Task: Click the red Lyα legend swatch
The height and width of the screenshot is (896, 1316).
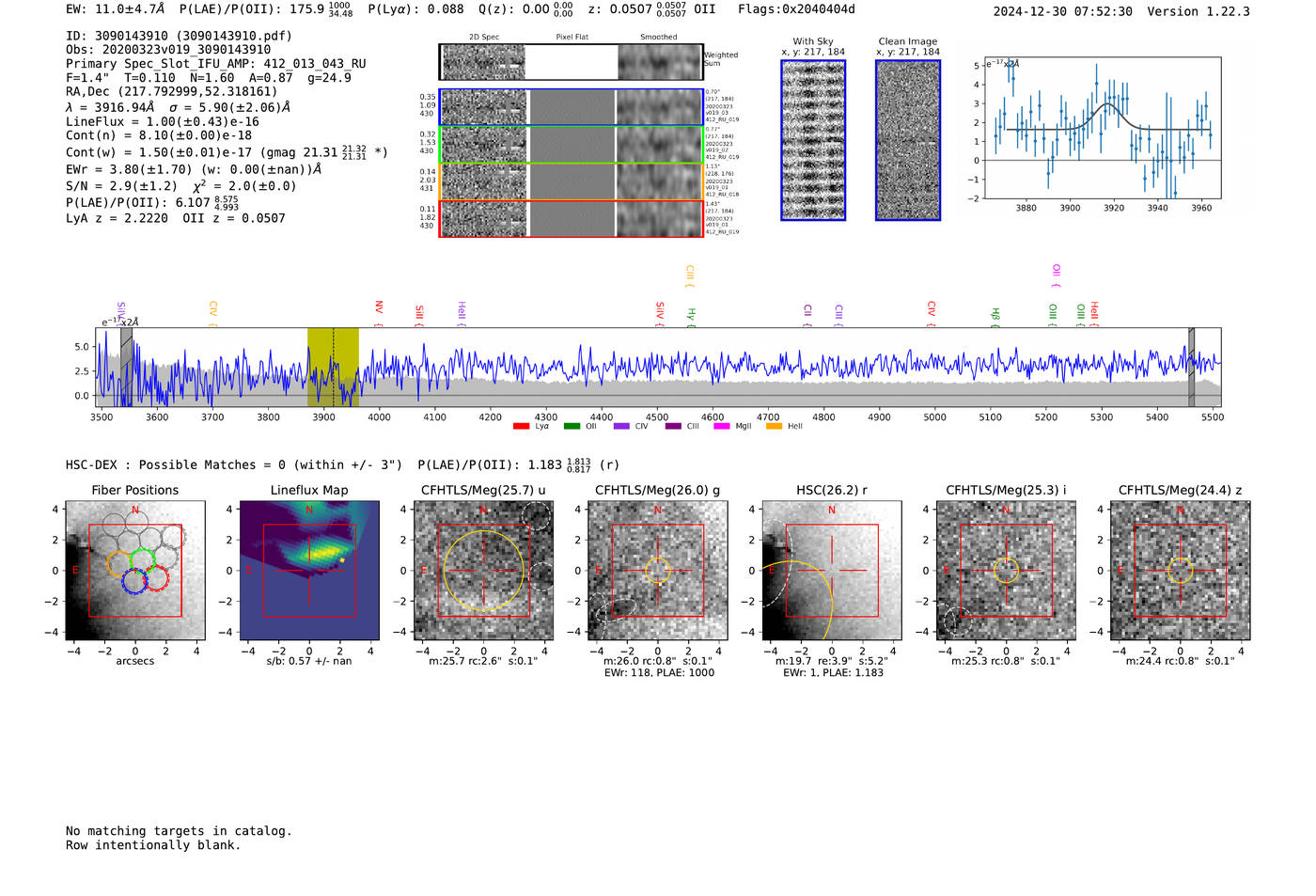Action: tap(522, 427)
